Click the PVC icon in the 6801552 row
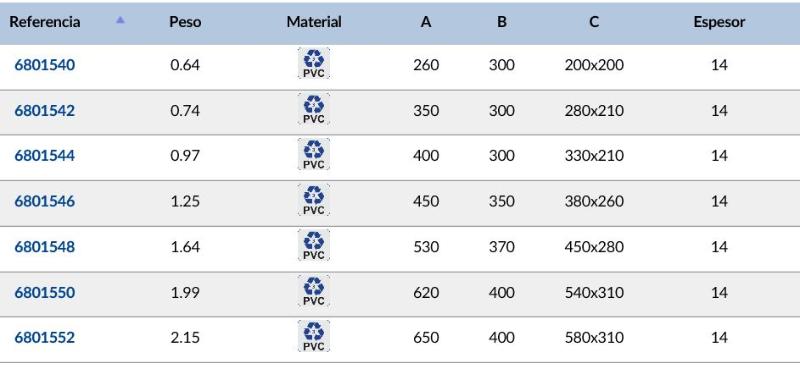The image size is (800, 369). tap(314, 336)
